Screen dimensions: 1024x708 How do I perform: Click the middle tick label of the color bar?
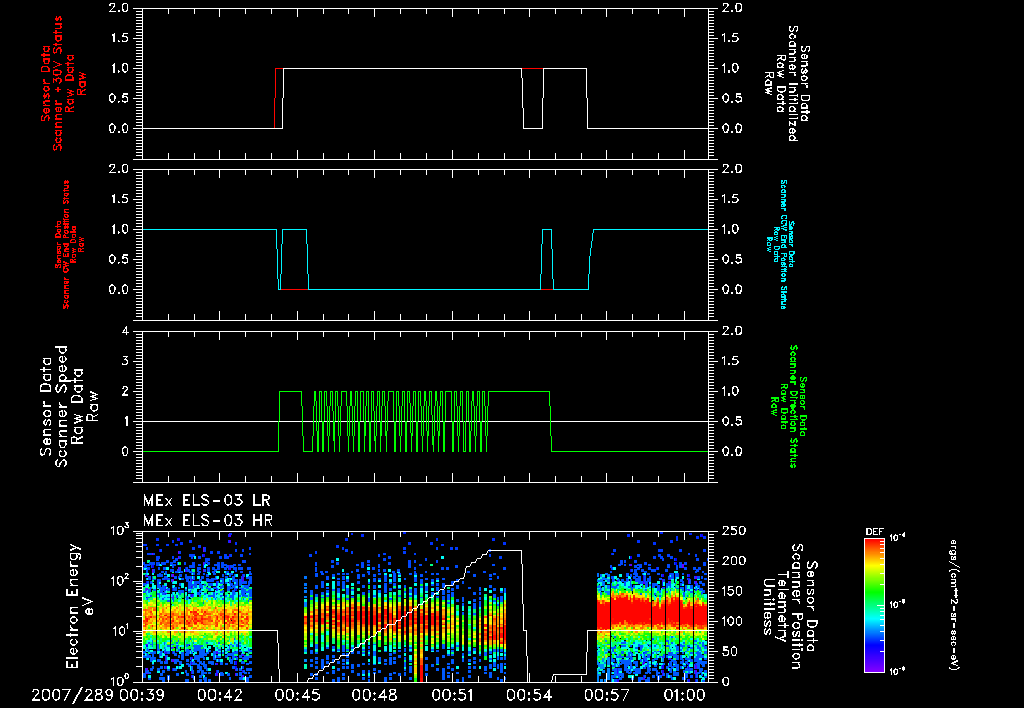pyautogui.click(x=898, y=605)
